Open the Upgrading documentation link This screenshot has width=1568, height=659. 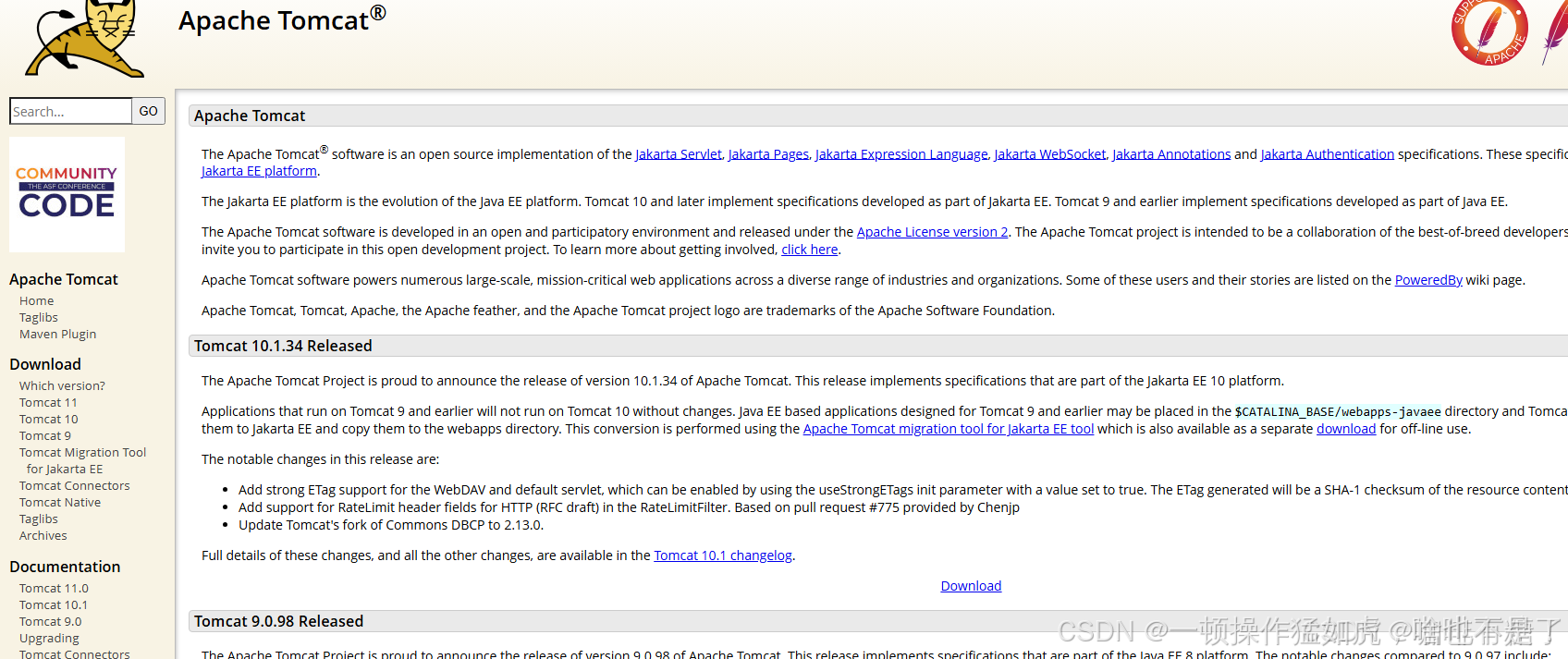49,639
